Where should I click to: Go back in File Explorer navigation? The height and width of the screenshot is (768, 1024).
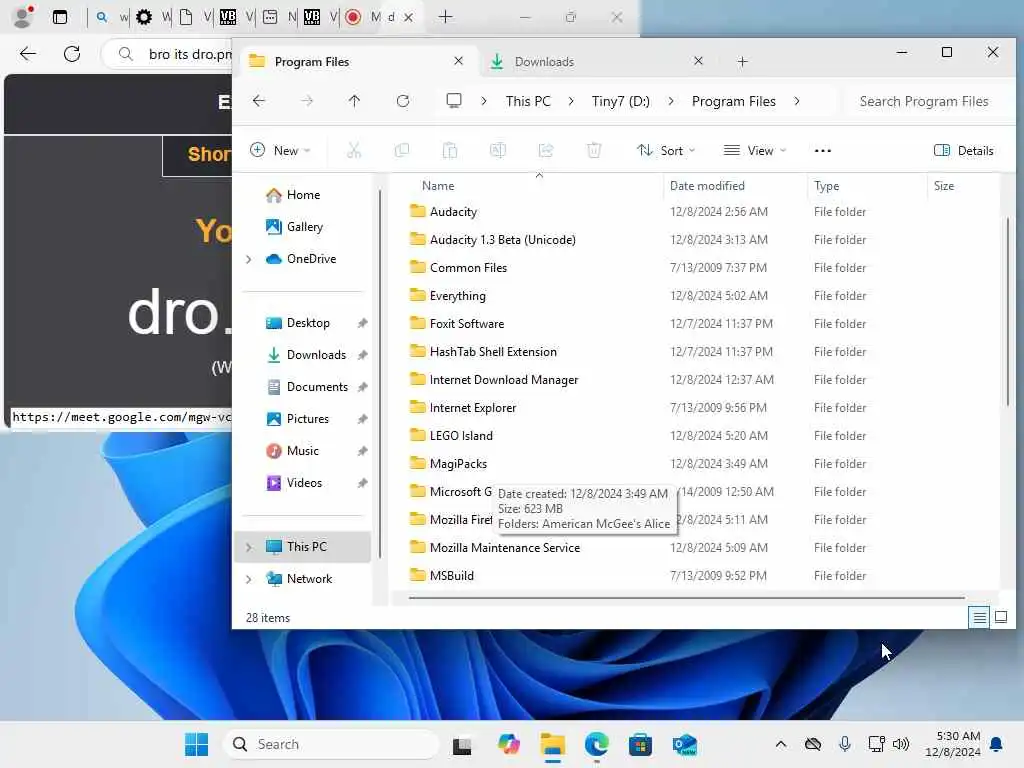pos(259,101)
